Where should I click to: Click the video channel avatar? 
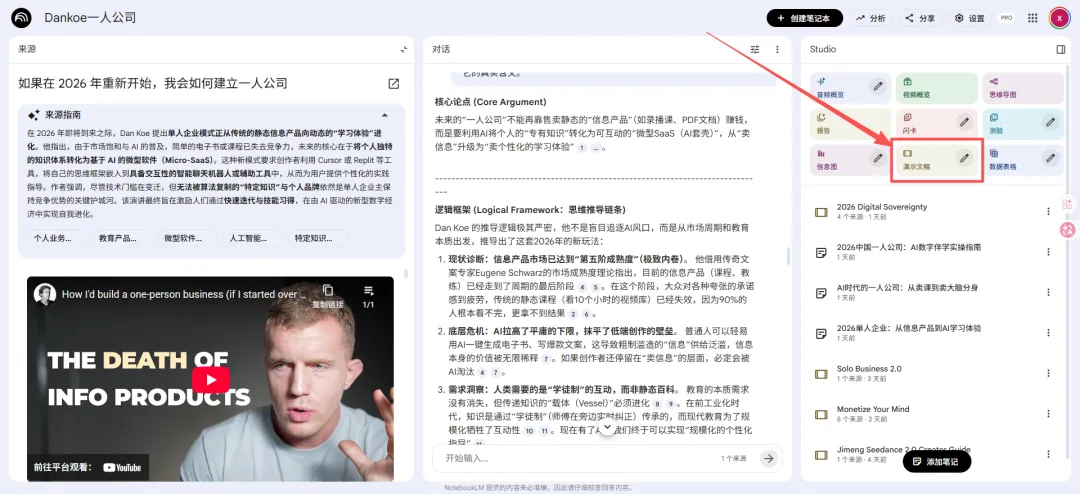(46, 294)
